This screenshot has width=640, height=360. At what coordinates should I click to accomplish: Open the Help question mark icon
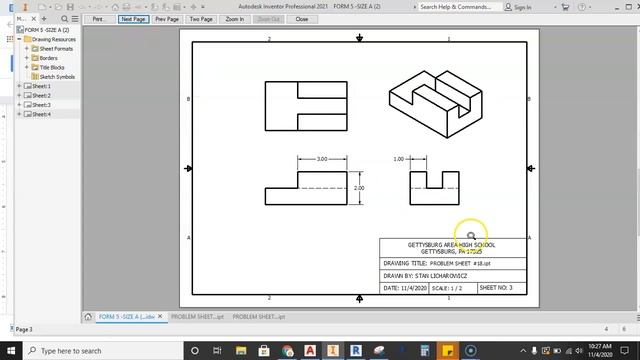click(582, 7)
